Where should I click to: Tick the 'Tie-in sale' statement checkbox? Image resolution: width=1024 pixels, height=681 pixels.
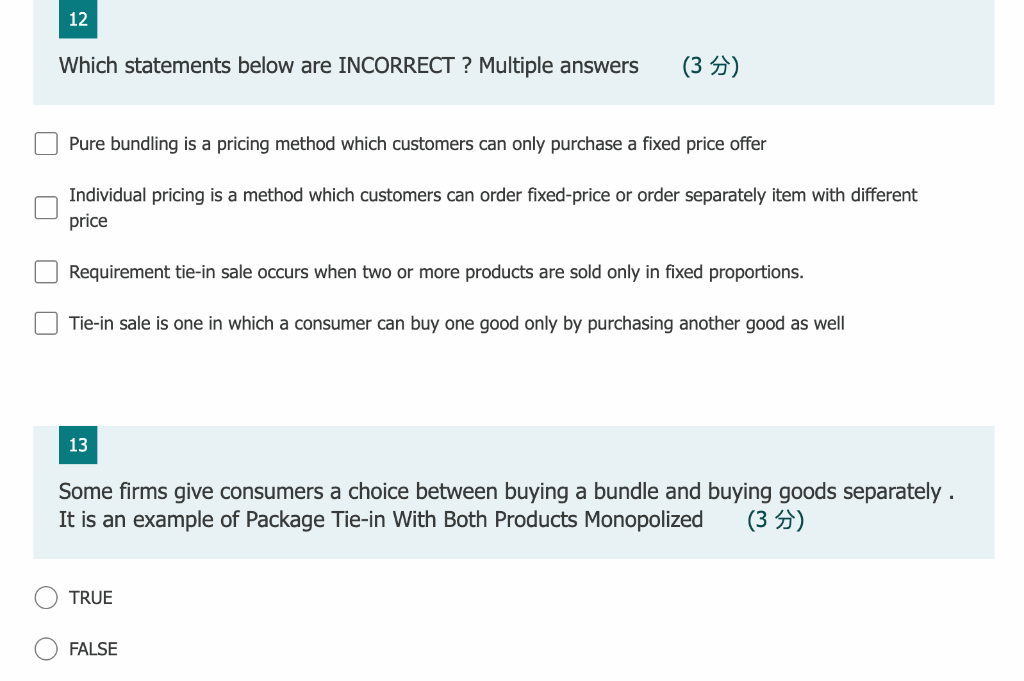pyautogui.click(x=46, y=323)
